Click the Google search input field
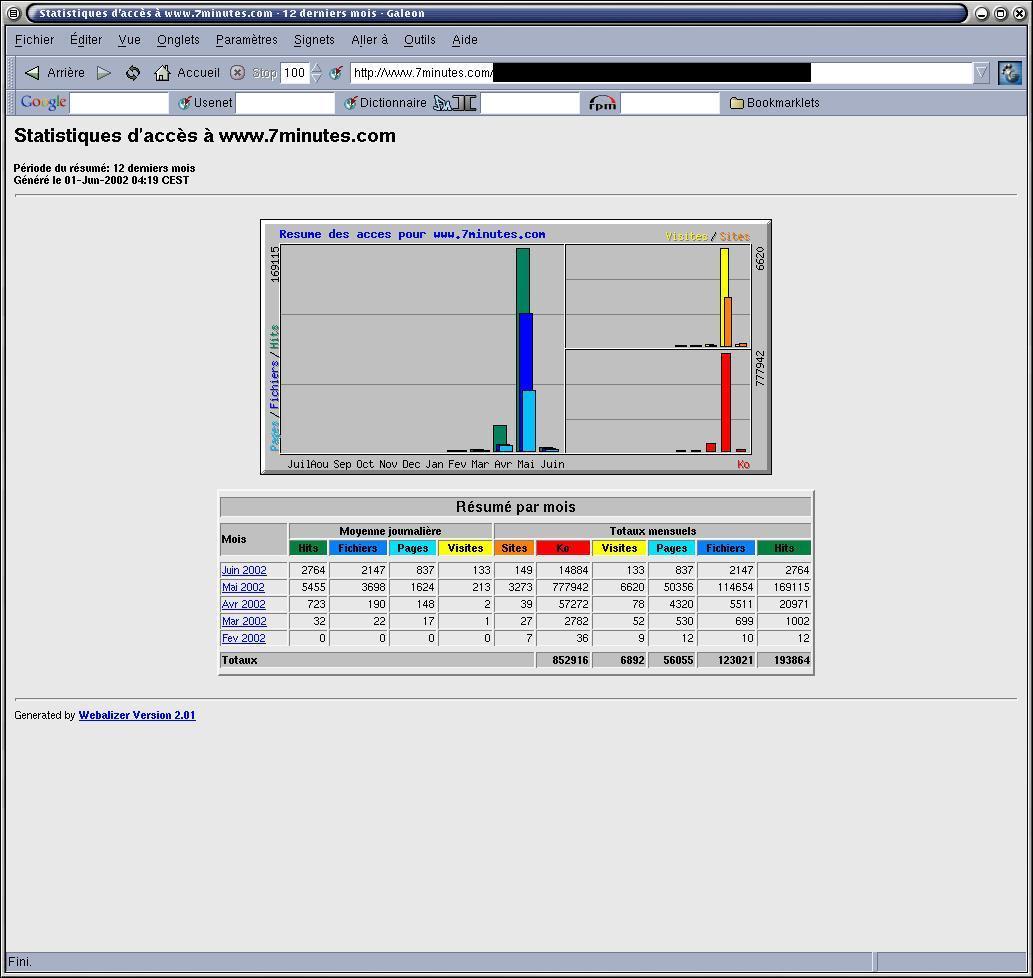Image resolution: width=1033 pixels, height=978 pixels. pyautogui.click(x=119, y=103)
